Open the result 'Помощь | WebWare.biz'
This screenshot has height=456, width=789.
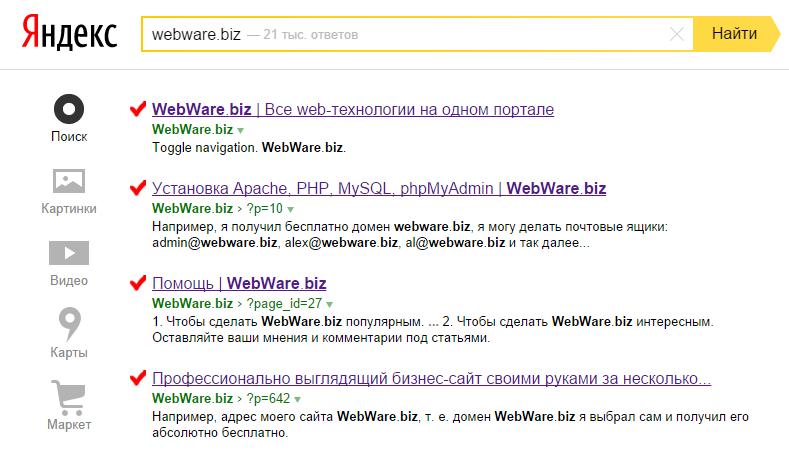(239, 283)
